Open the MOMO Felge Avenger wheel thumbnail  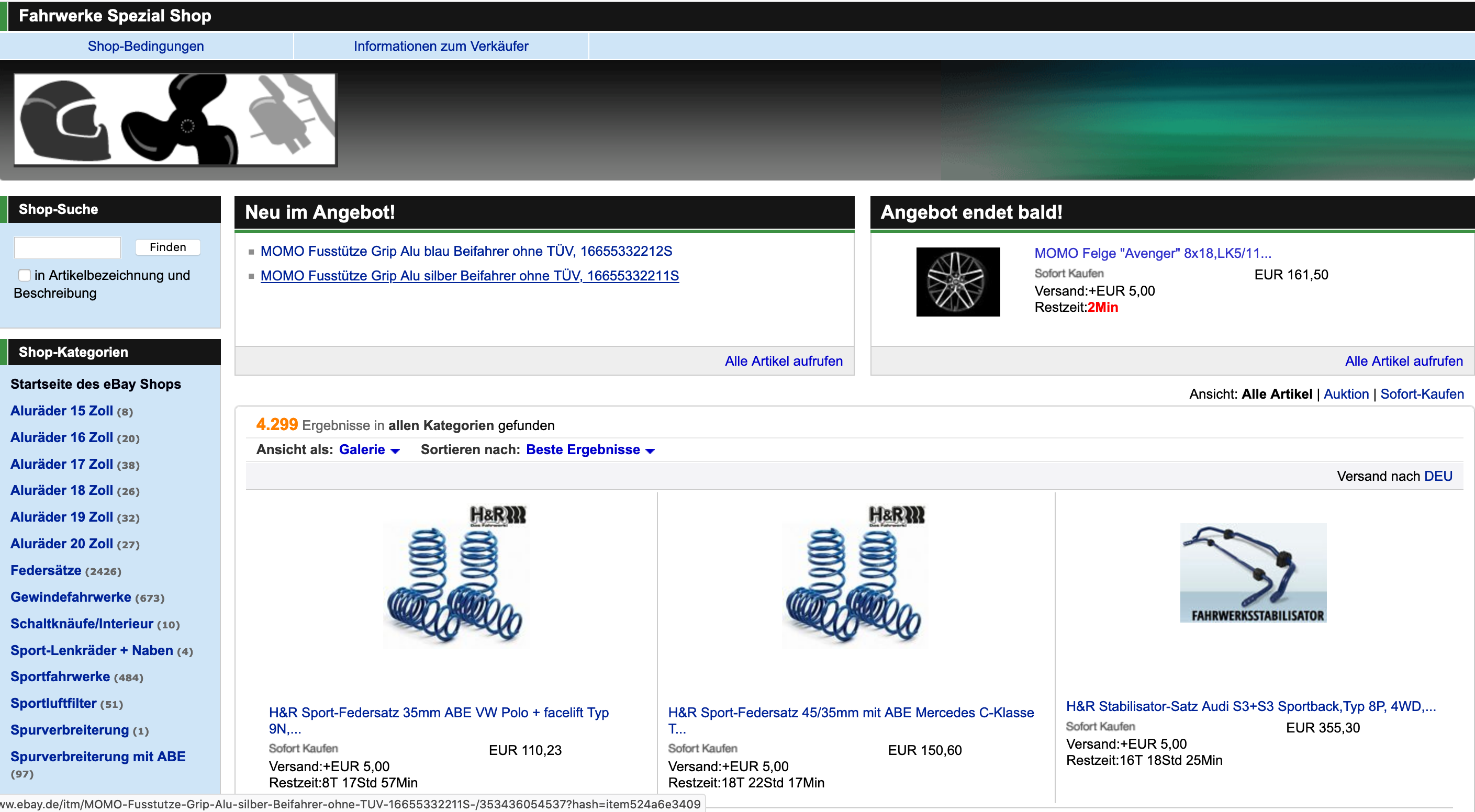pos(958,282)
